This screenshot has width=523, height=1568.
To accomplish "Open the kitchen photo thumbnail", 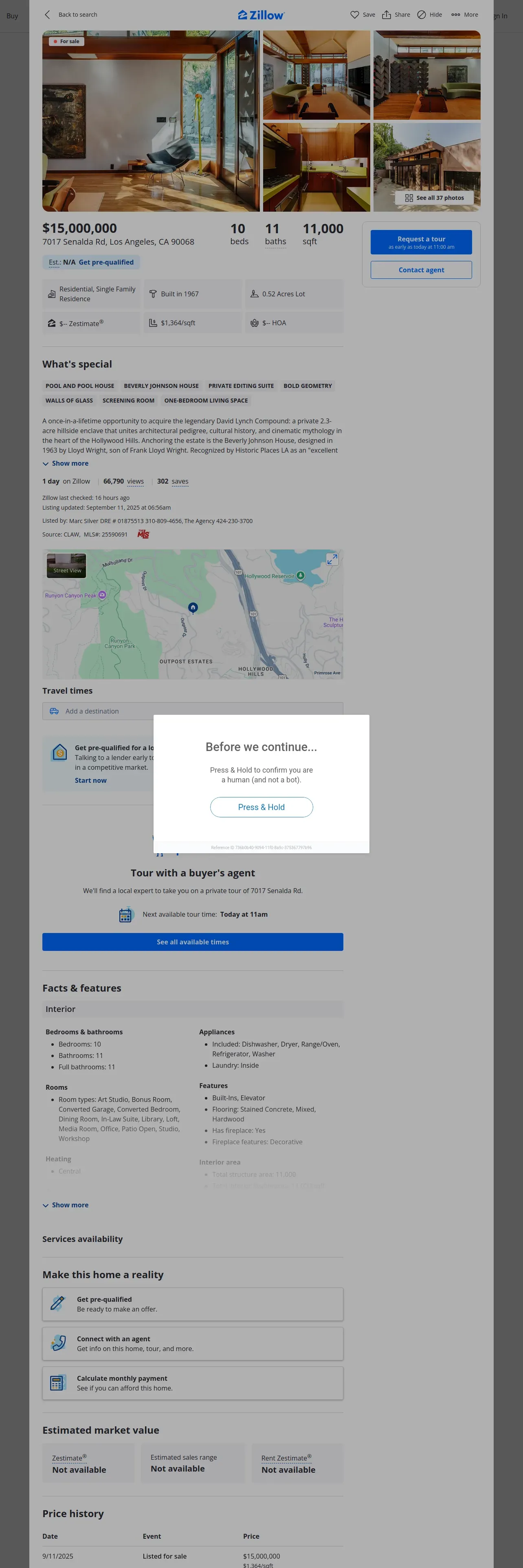I will click(x=316, y=167).
